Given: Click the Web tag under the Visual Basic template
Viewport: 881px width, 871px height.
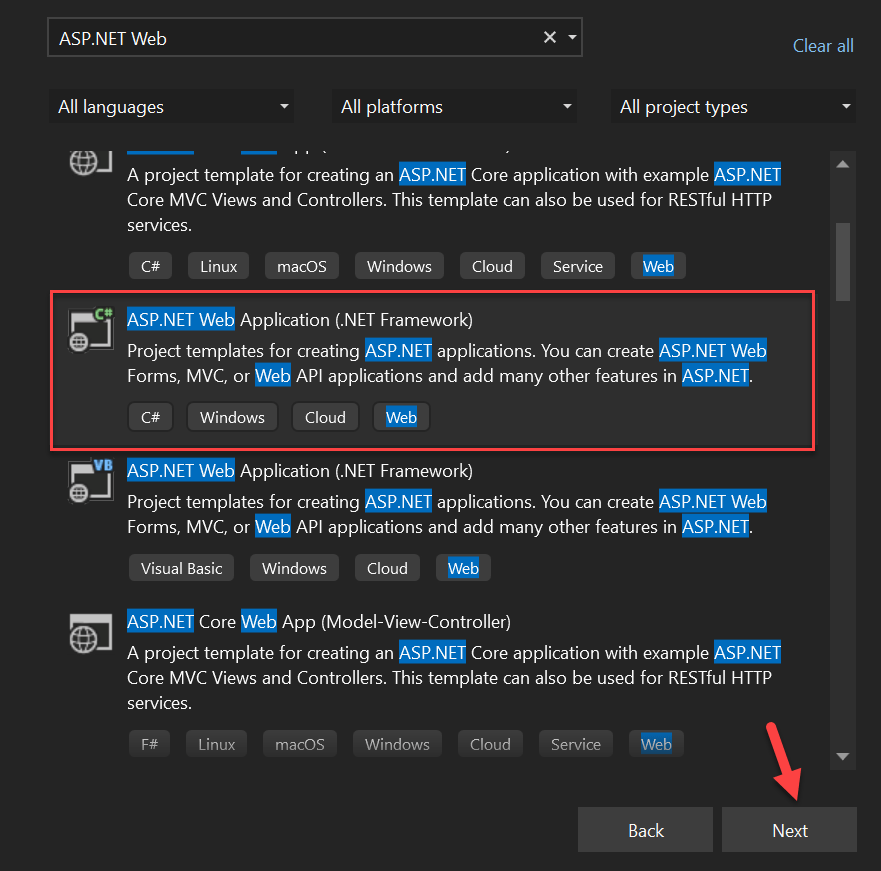Looking at the screenshot, I should [x=463, y=568].
